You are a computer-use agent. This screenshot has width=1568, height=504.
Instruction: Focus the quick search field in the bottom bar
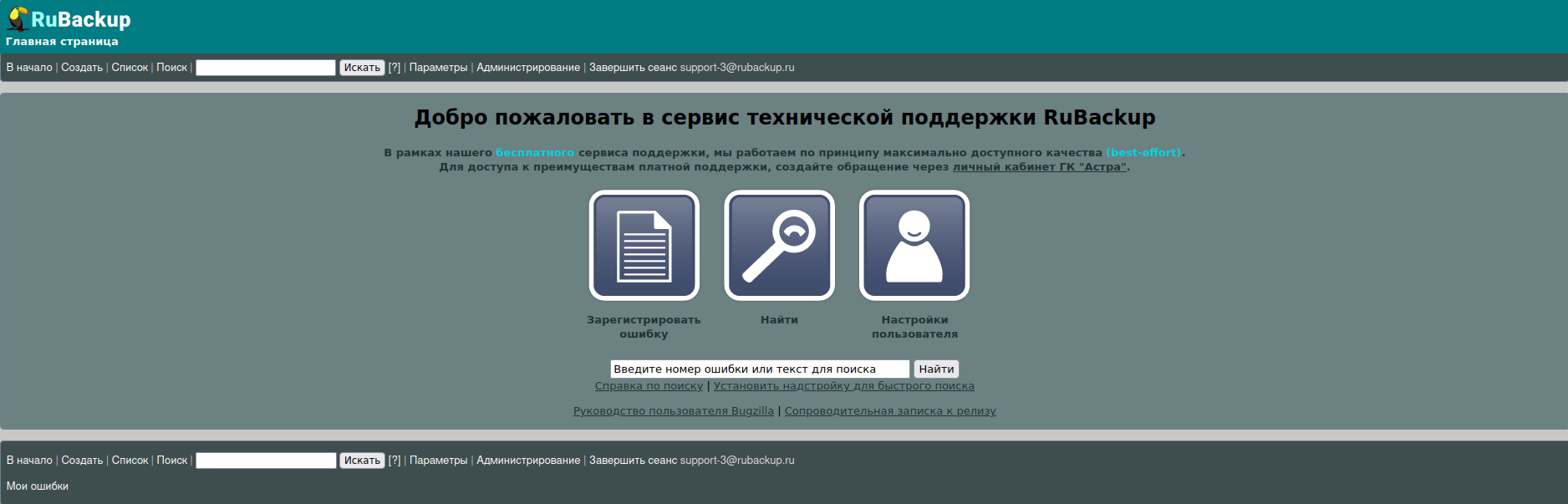266,461
